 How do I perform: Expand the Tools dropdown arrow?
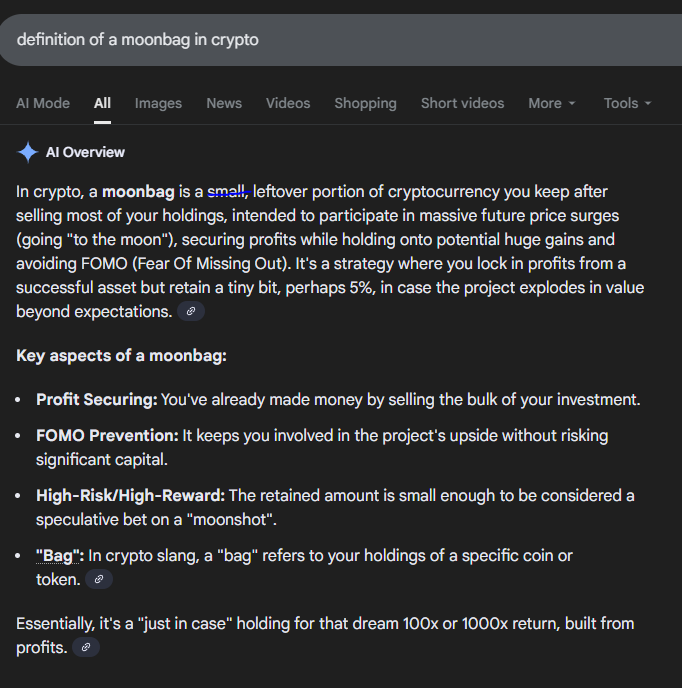pyautogui.click(x=648, y=104)
